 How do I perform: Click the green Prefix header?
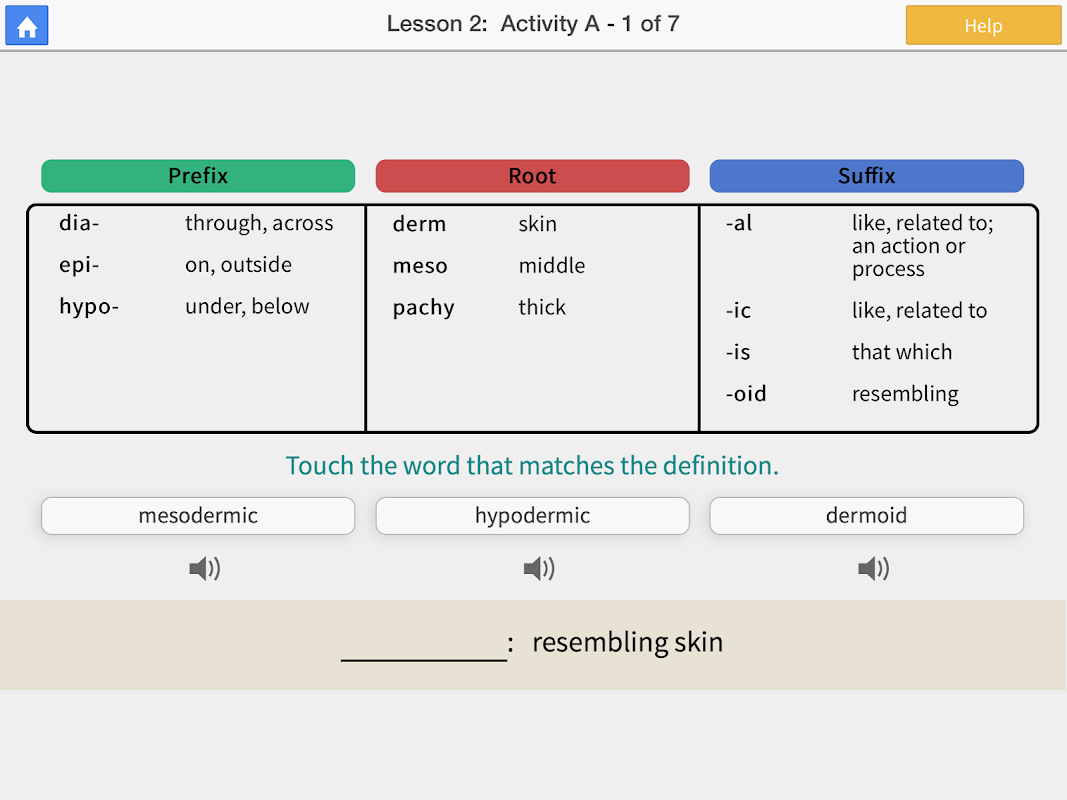pyautogui.click(x=198, y=176)
